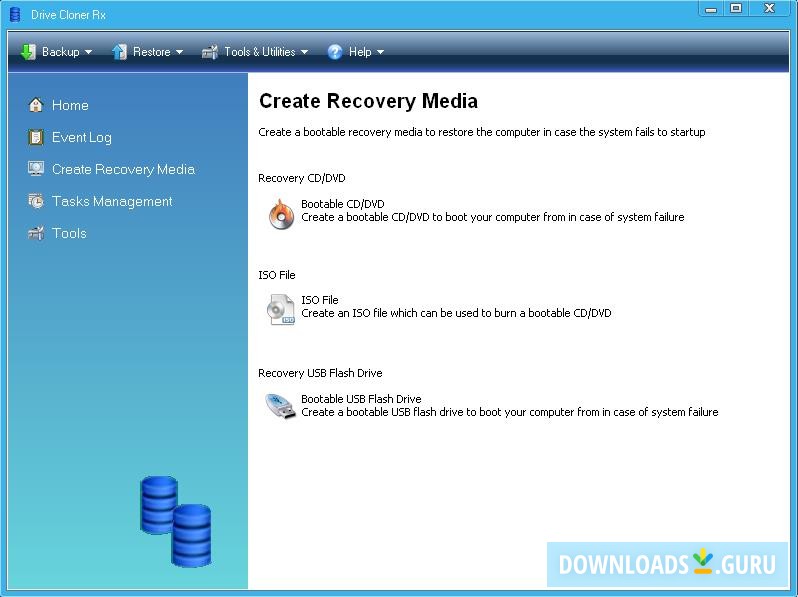Open the Restore menu

148,52
